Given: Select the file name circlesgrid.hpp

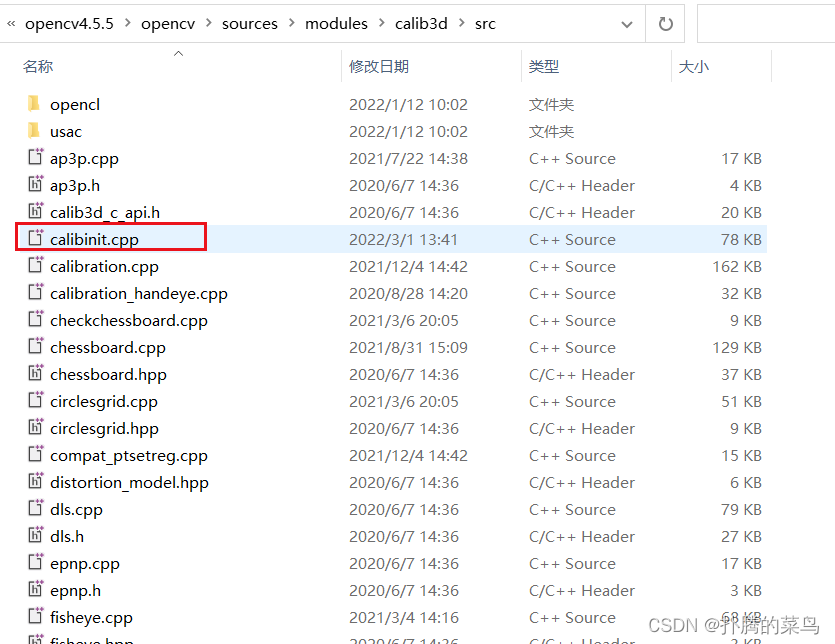Looking at the screenshot, I should tap(104, 428).
